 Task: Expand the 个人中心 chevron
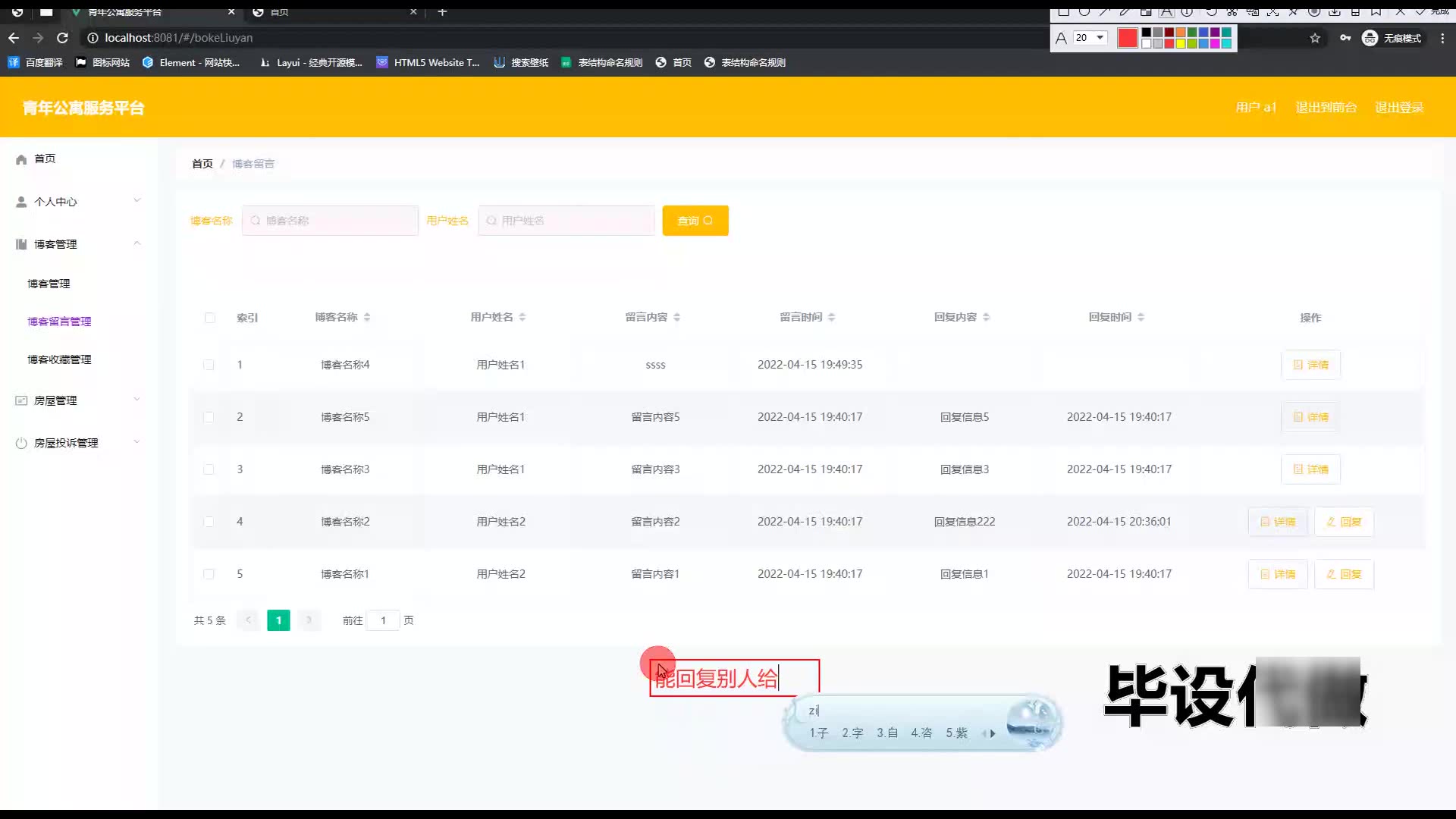137,200
